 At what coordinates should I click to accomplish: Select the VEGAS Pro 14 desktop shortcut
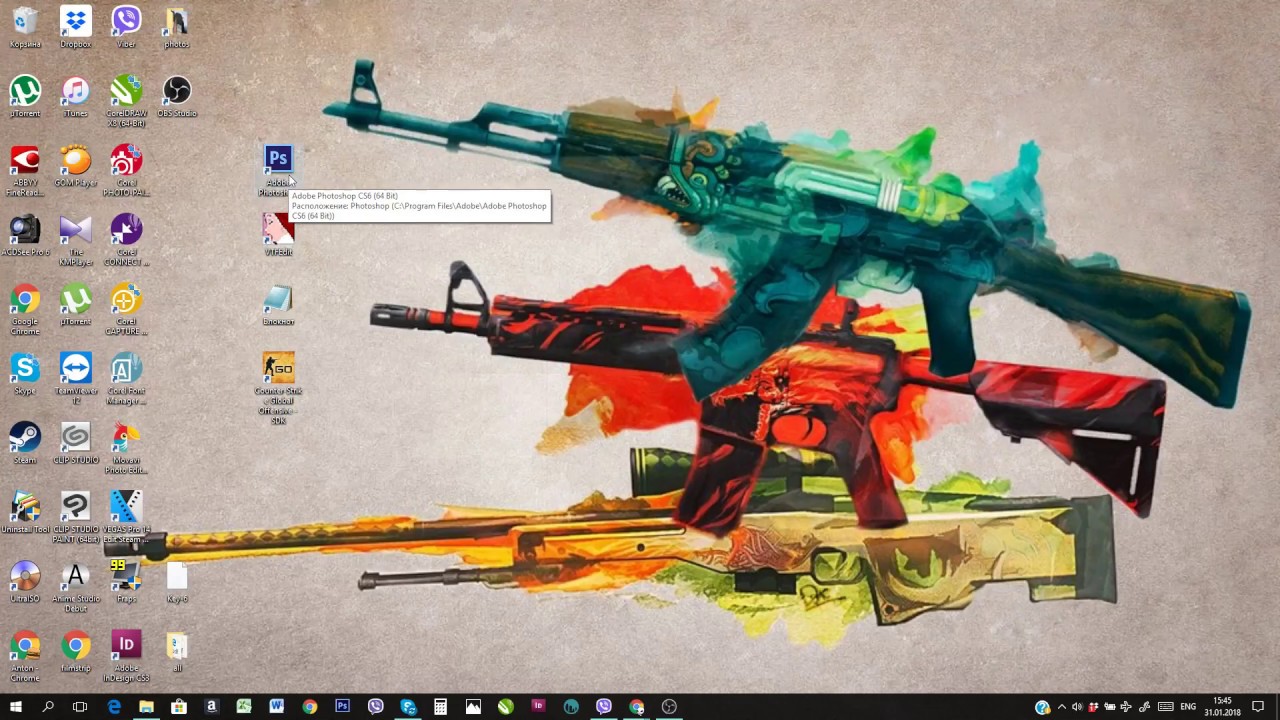coord(126,517)
